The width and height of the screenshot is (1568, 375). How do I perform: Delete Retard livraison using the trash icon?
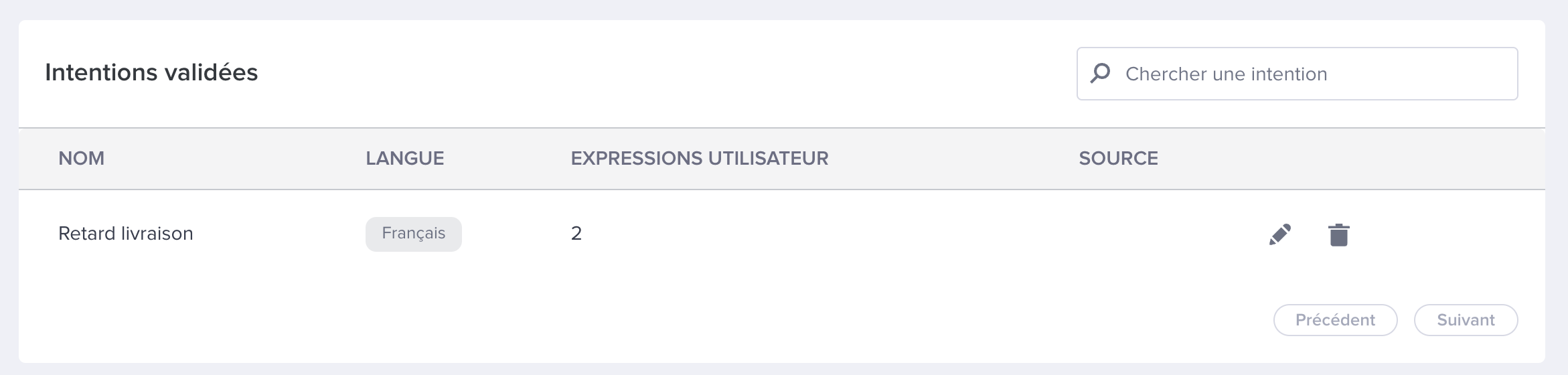pyautogui.click(x=1338, y=234)
